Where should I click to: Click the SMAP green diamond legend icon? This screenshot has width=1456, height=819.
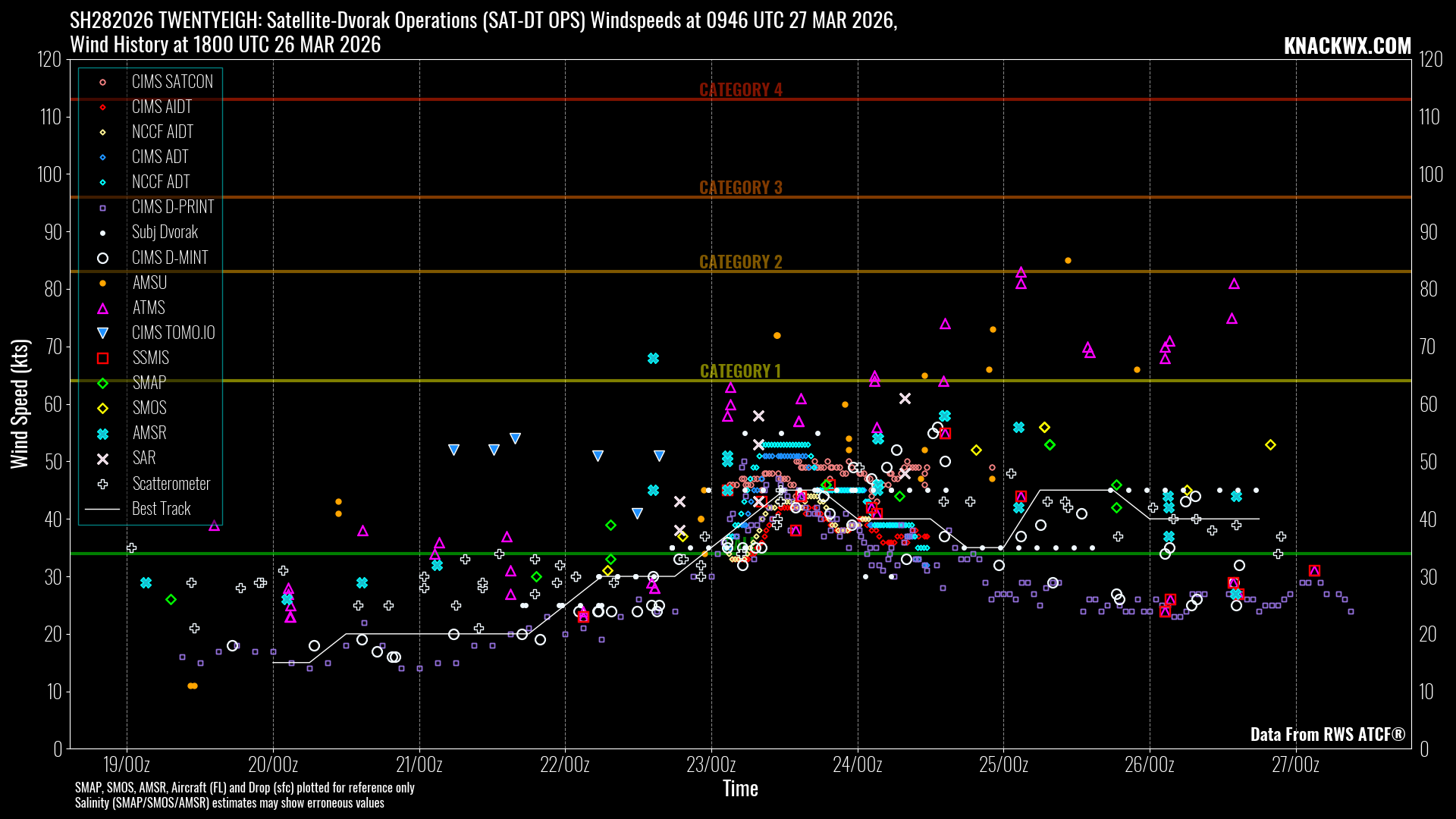(x=102, y=384)
